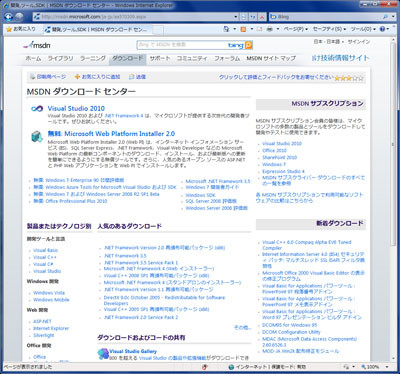Open the Safety (セーフティ) menu dropdown
The width and height of the screenshot is (400, 374).
coord(329,29)
